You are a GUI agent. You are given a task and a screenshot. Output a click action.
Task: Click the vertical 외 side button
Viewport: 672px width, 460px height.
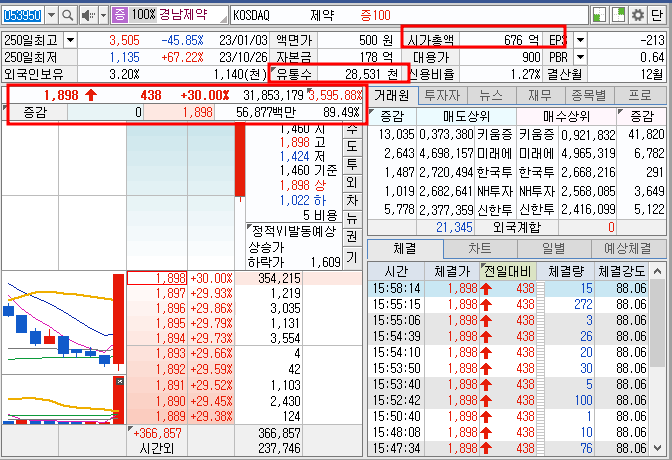[352, 183]
